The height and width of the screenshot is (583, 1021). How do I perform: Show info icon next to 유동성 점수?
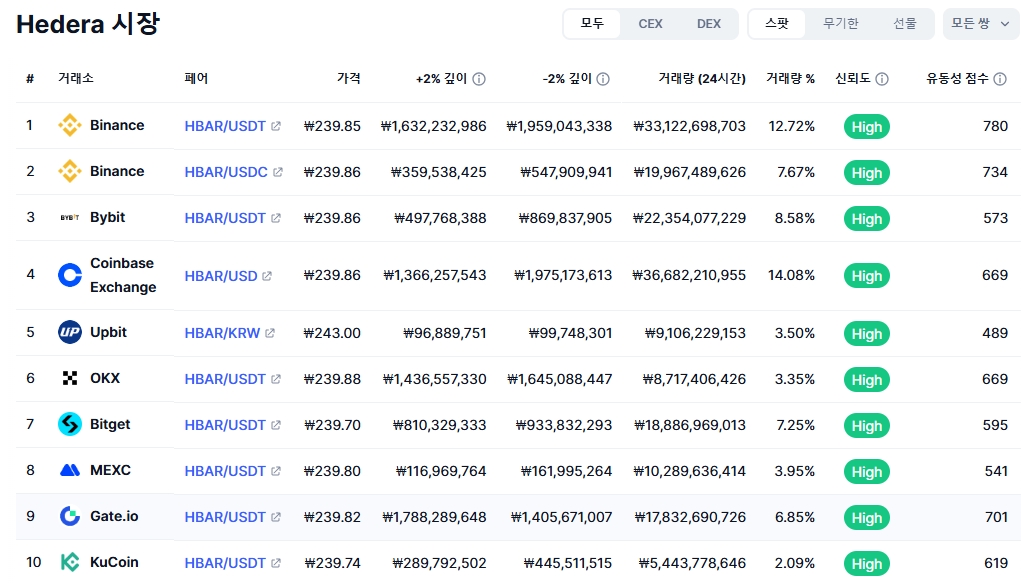point(1000,79)
